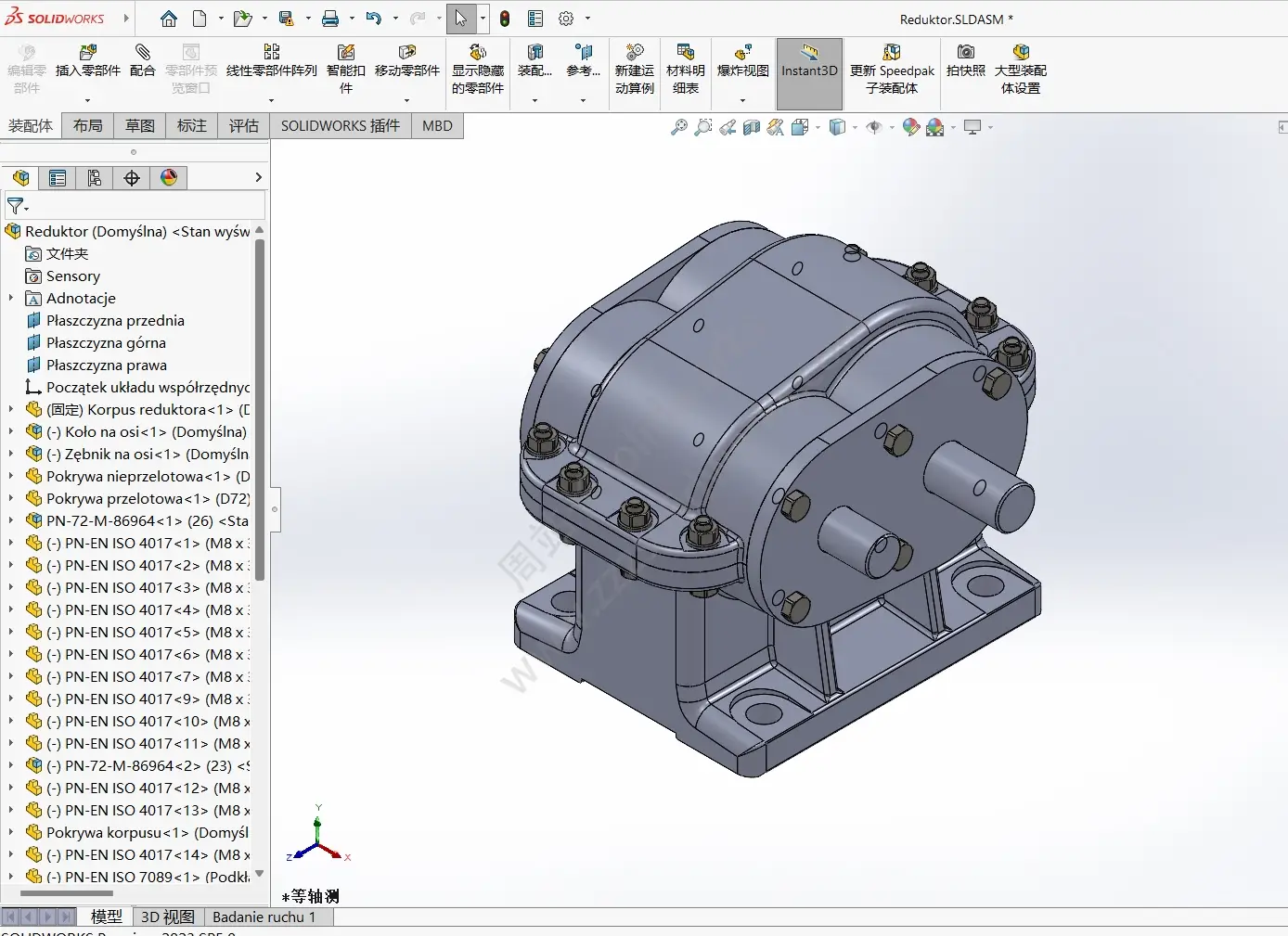This screenshot has height=936, width=1288.
Task: Expand the Adnotacje tree node
Action: point(9,298)
